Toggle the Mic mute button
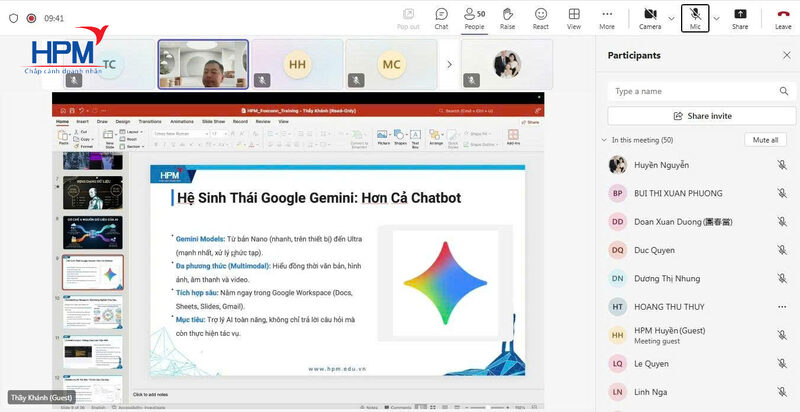 (x=695, y=18)
